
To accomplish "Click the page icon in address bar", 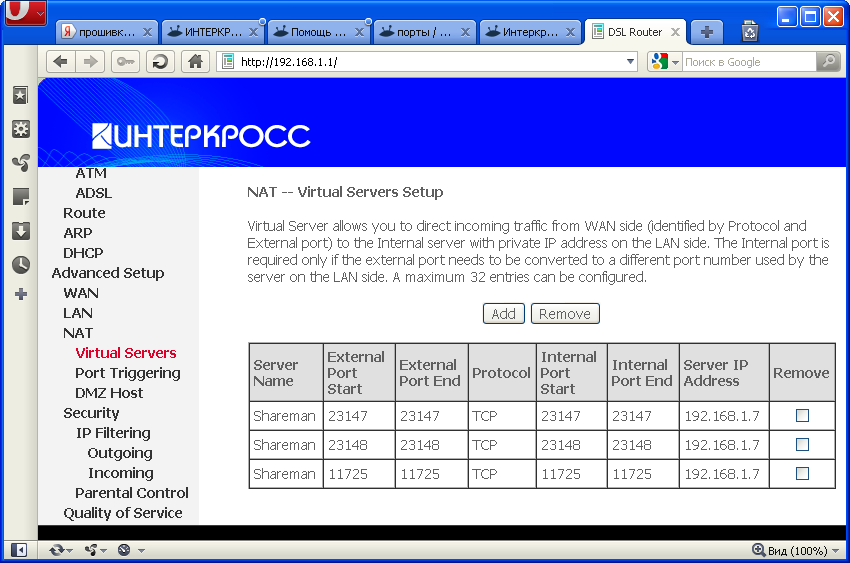I will click(228, 62).
